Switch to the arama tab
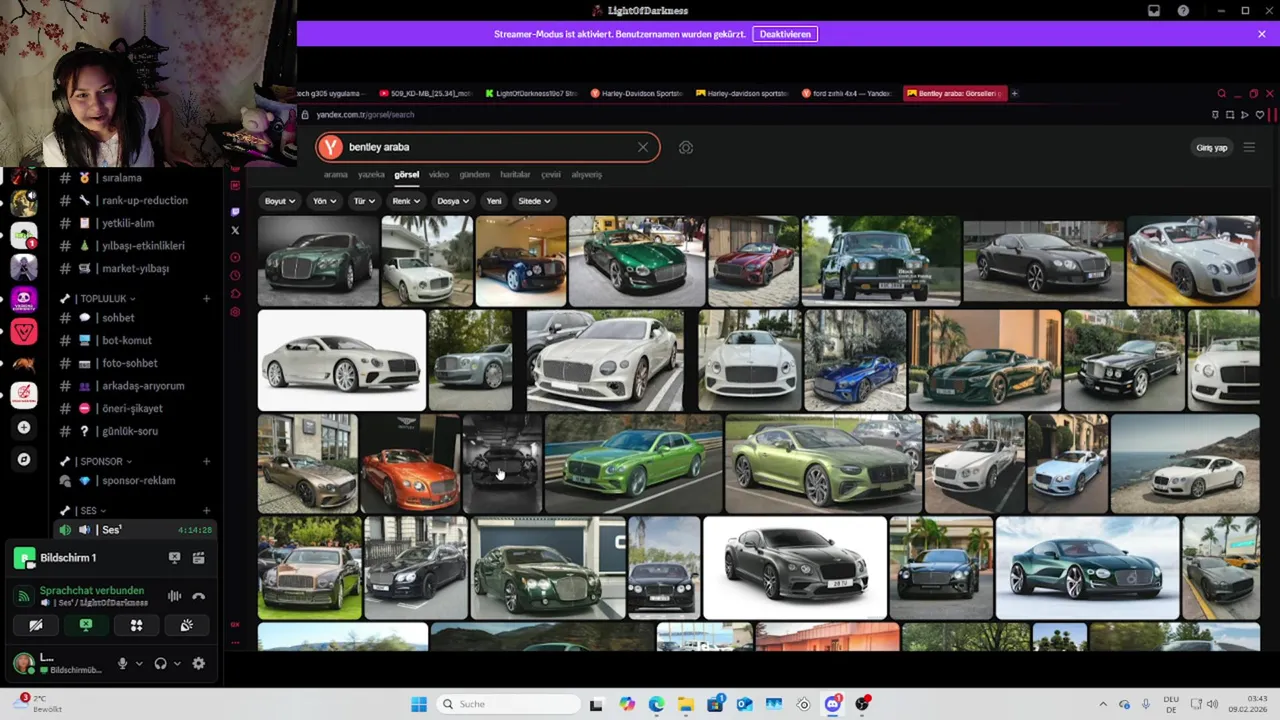The width and height of the screenshot is (1280, 720). (x=336, y=174)
